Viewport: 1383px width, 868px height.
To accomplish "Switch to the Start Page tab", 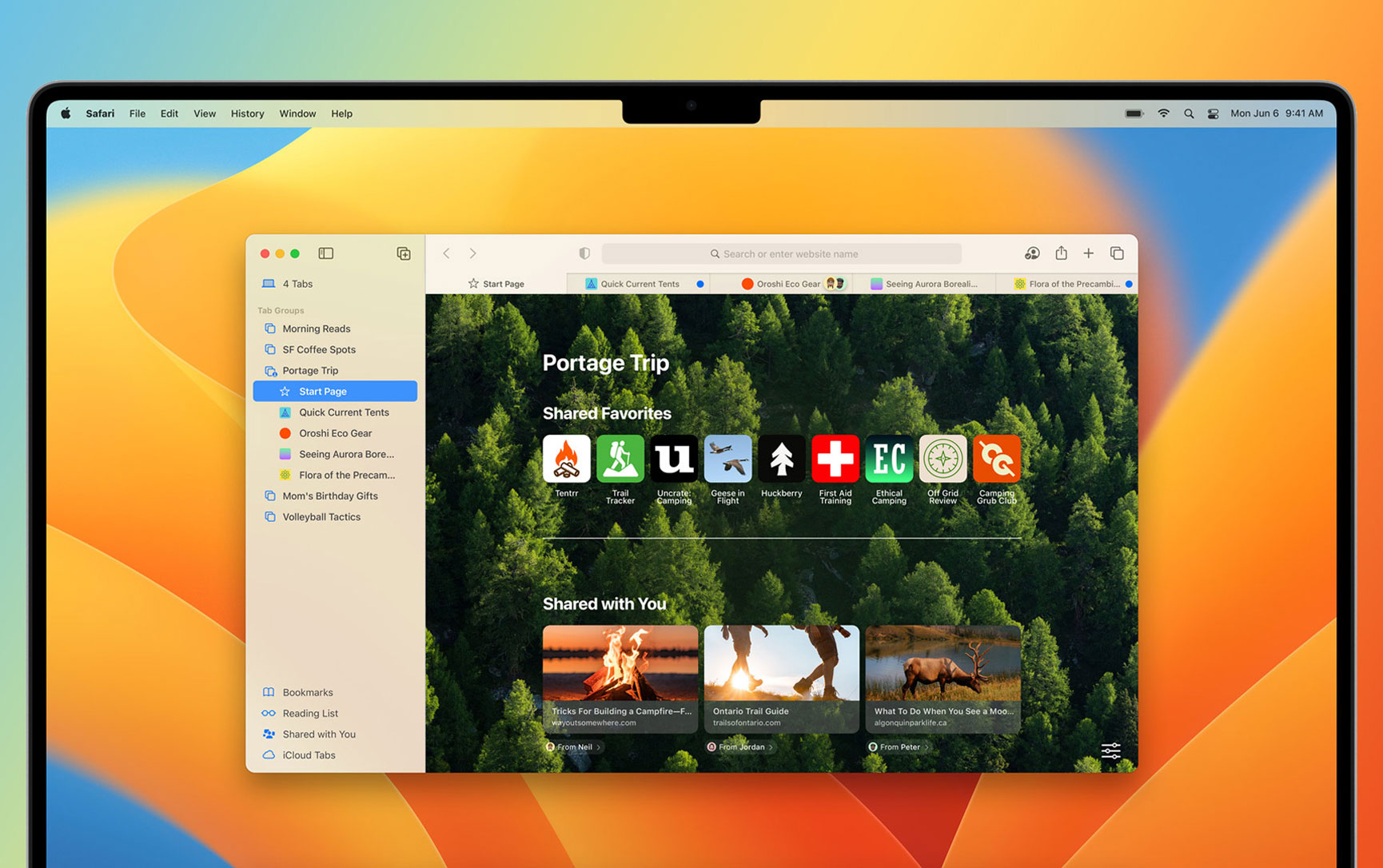I will [496, 284].
